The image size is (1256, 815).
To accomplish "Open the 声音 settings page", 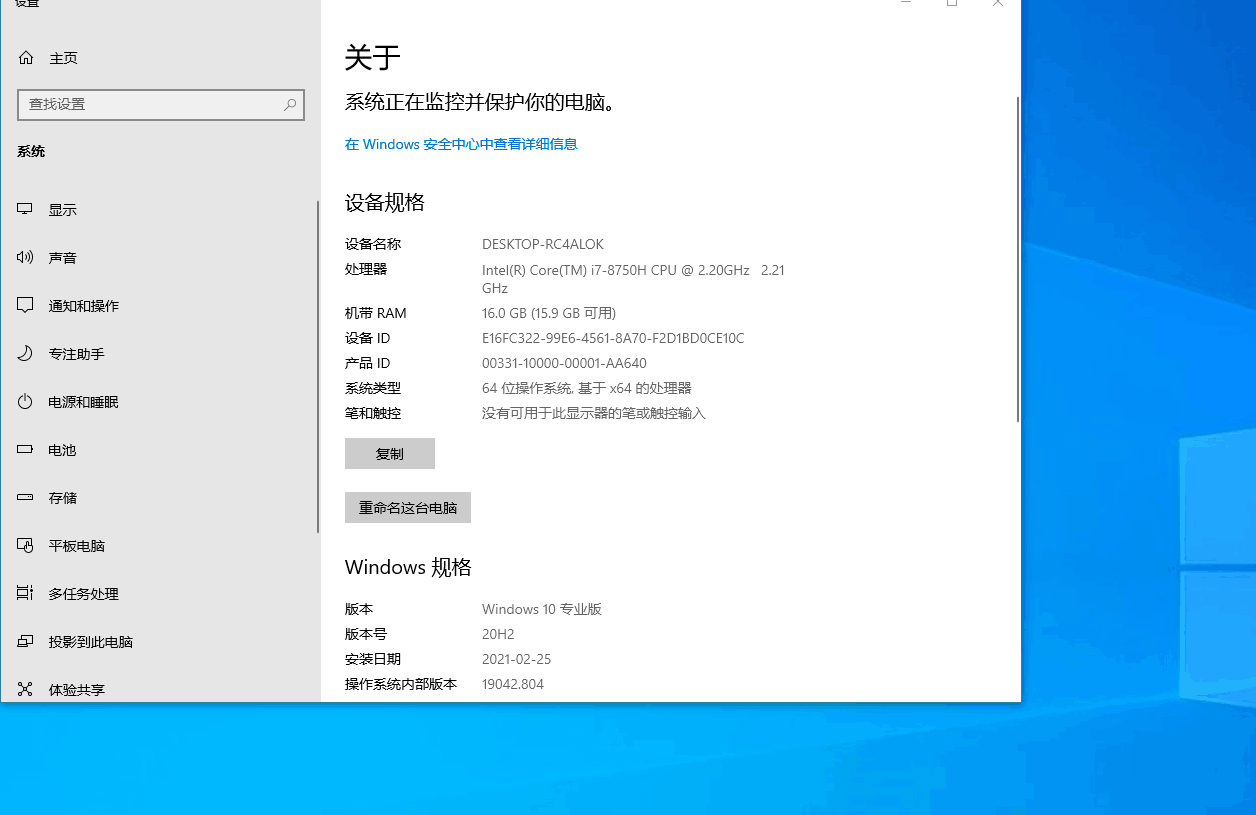I will point(160,258).
